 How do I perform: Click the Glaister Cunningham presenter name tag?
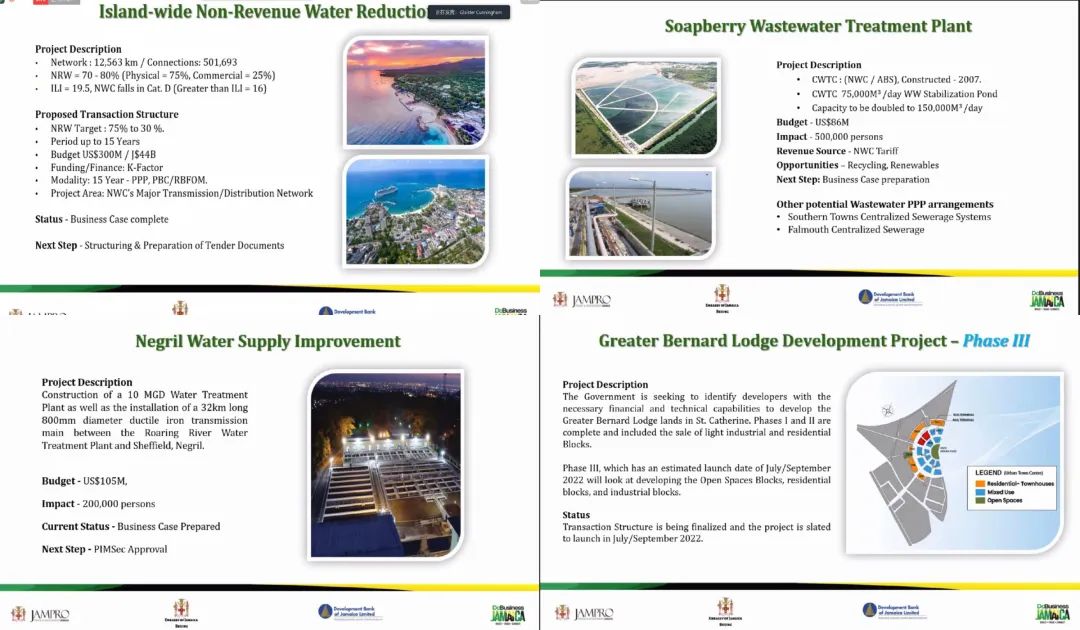tap(468, 12)
